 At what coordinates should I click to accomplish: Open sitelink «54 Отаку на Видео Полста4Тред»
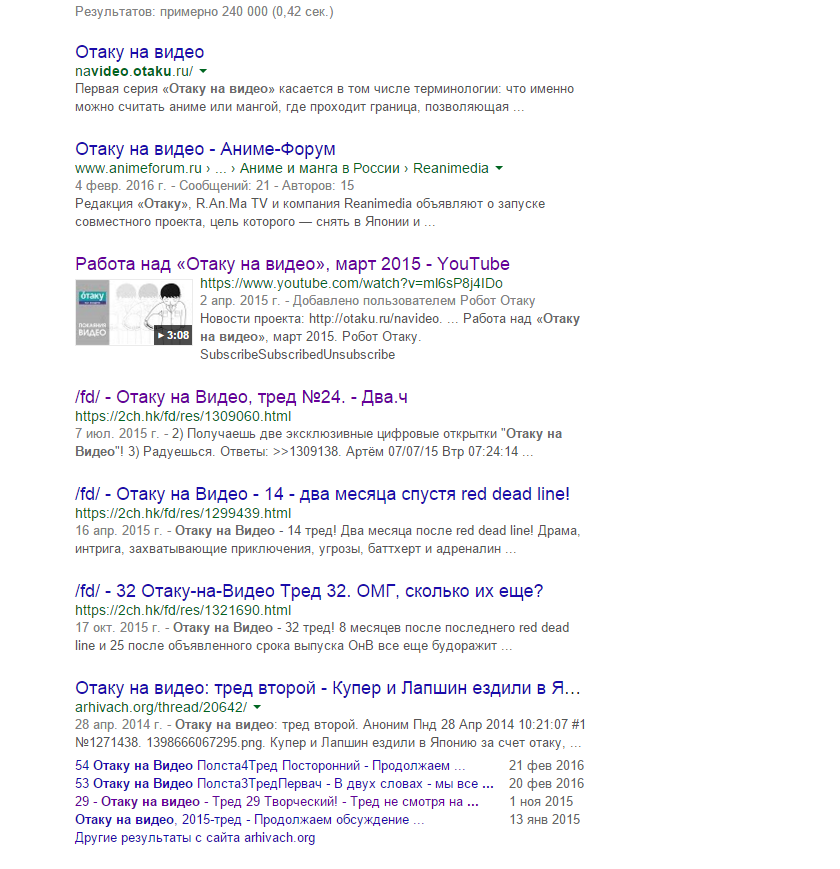(x=270, y=765)
